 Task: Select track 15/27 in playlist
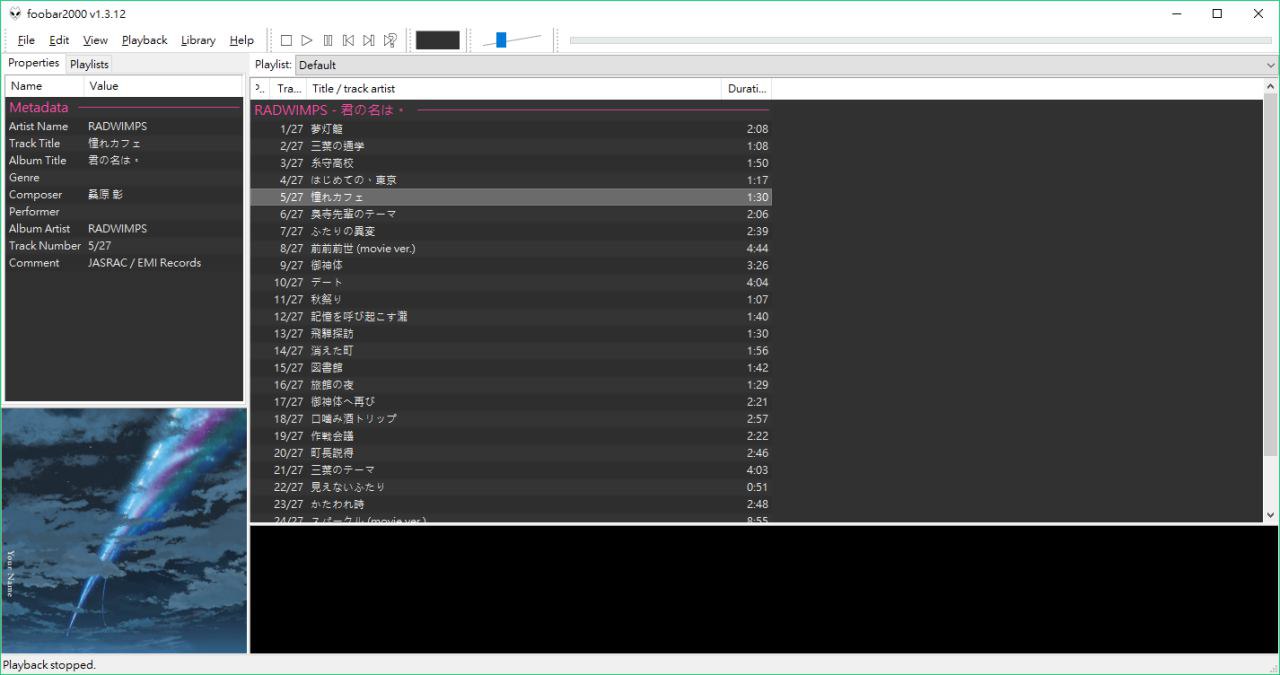pyautogui.click(x=511, y=367)
